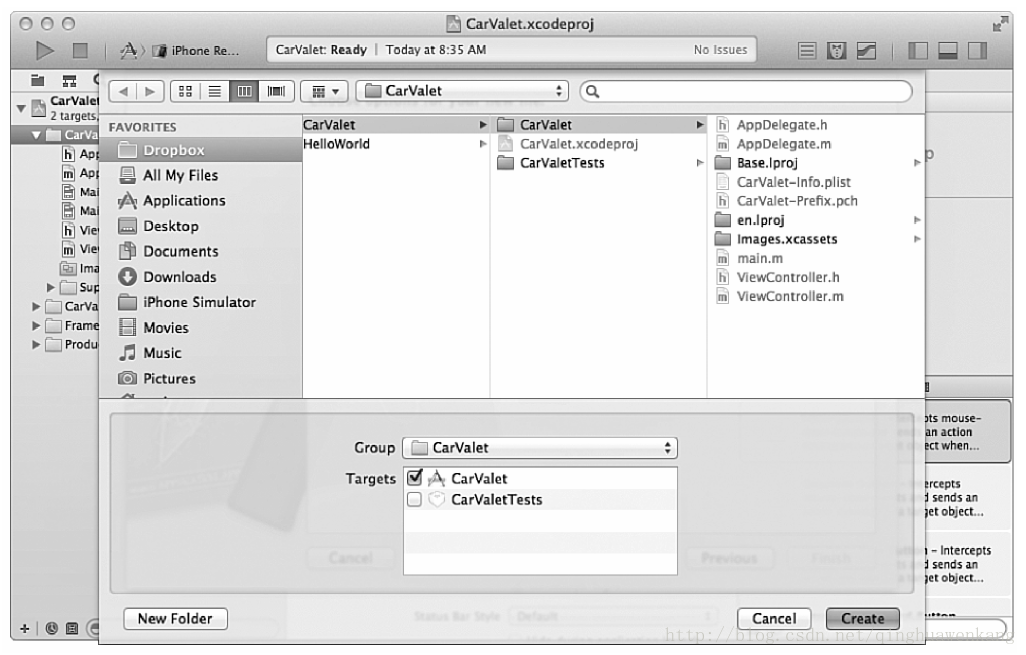Open the Project navigator folder icon
This screenshot has height=655, width=1026.
pyautogui.click(x=38, y=80)
